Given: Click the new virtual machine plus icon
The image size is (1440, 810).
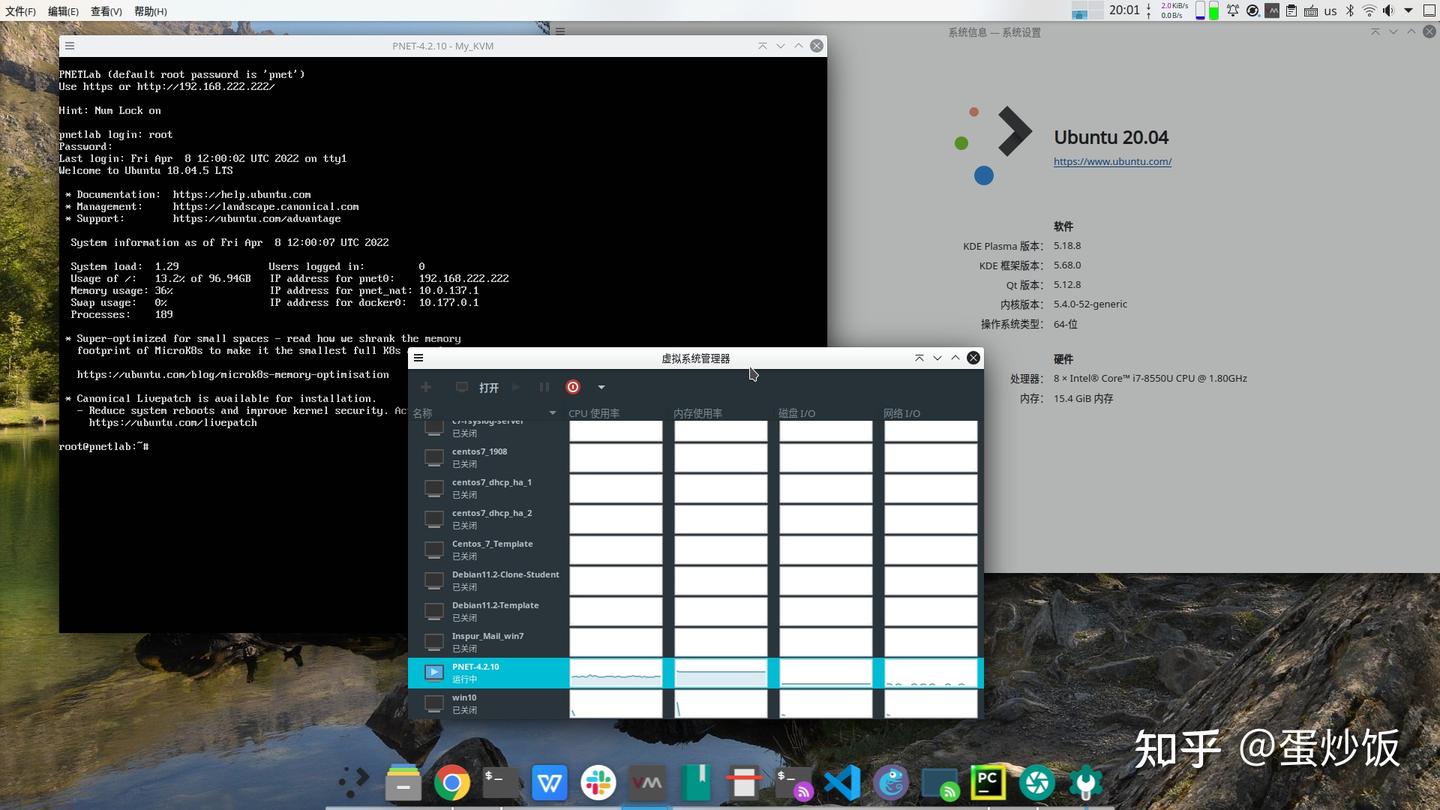Looking at the screenshot, I should [x=426, y=387].
